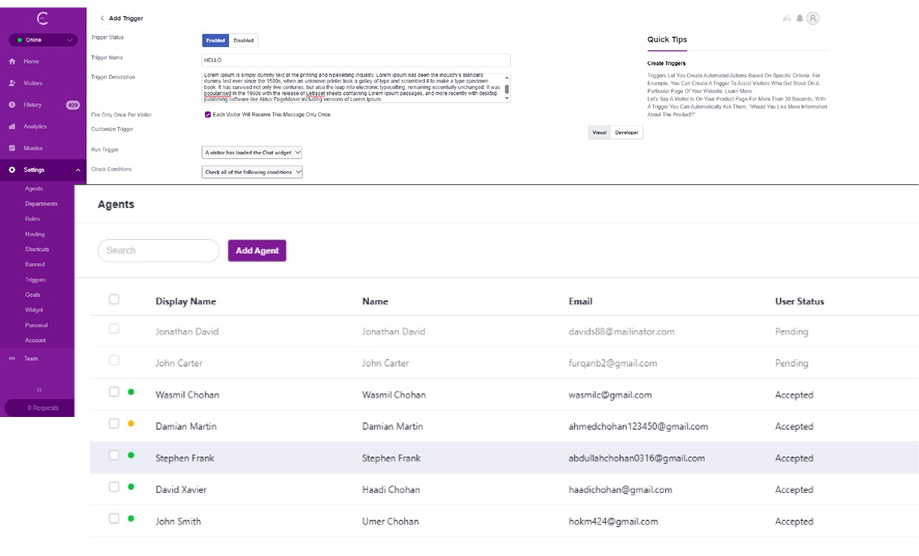Select the checkbox for Wasmil Chohan
This screenshot has width=919, height=556.
[114, 394]
